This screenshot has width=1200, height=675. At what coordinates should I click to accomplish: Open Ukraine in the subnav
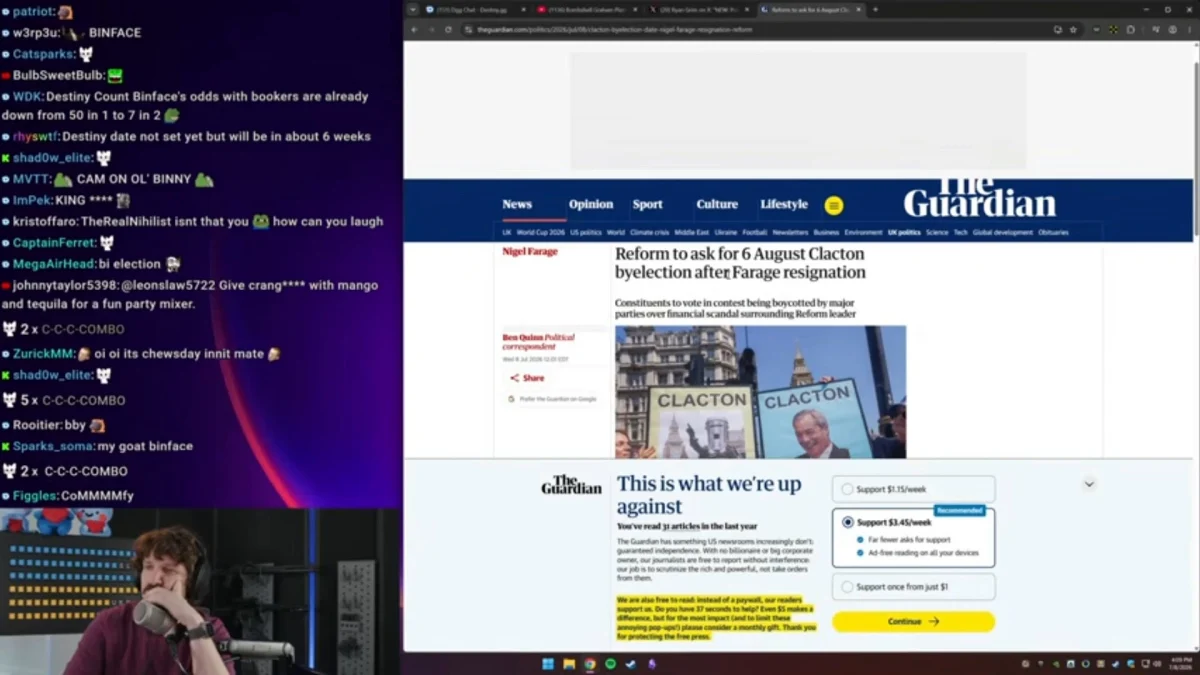click(x=726, y=232)
